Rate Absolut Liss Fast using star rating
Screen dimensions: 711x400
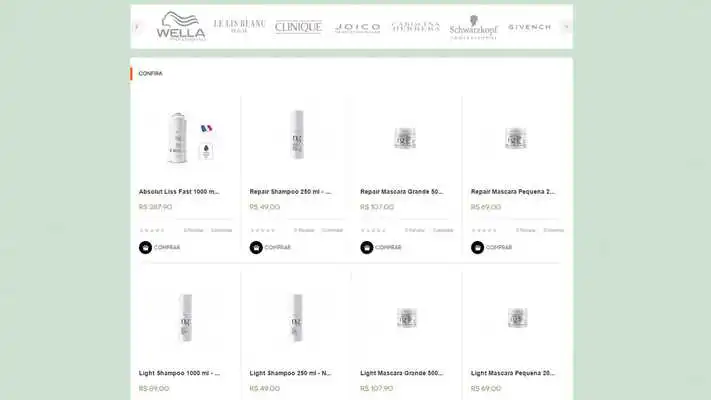click(x=151, y=230)
